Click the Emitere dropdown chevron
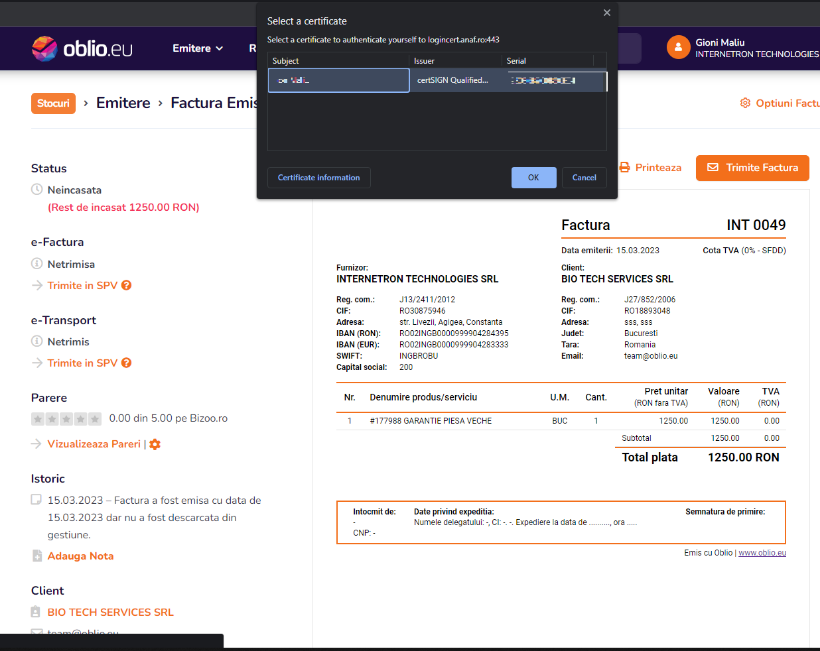This screenshot has width=820, height=651. [x=219, y=49]
